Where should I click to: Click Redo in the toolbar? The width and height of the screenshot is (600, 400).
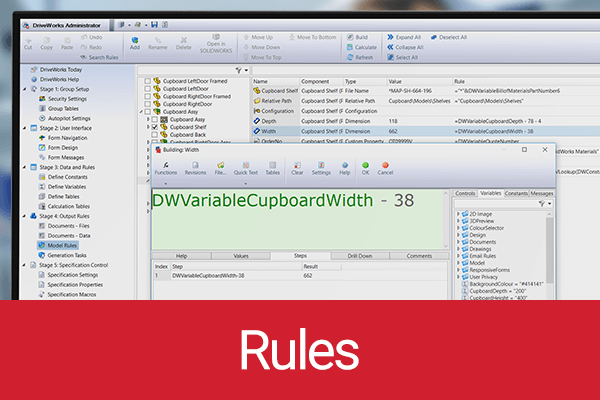coord(91,47)
